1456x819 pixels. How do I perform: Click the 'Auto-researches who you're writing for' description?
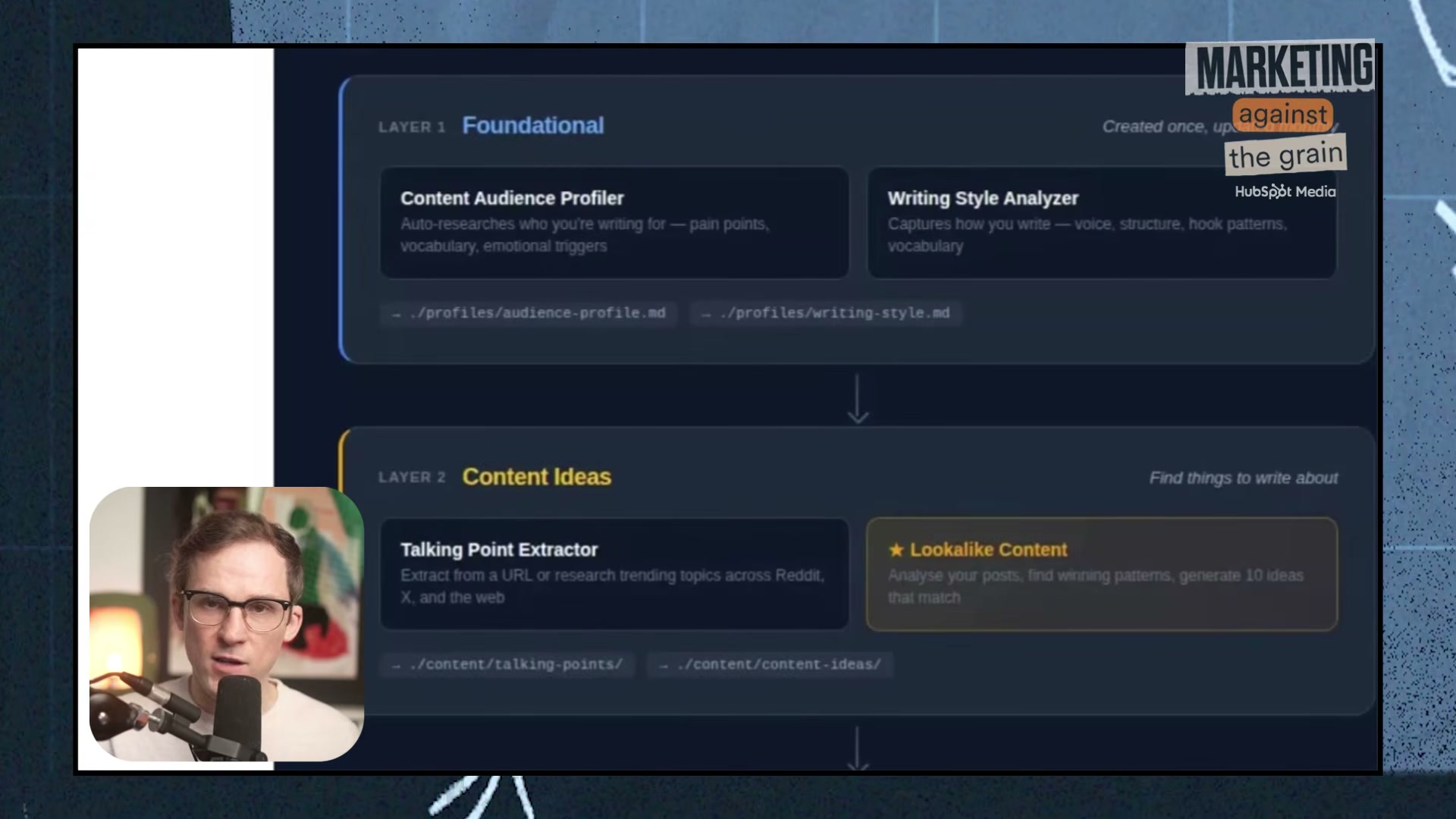point(585,235)
